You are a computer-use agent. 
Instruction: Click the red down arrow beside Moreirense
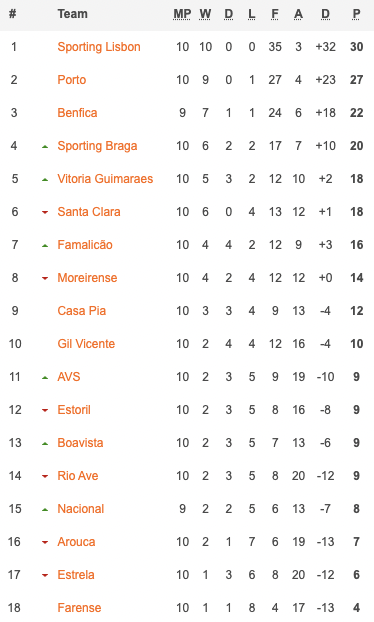pyautogui.click(x=45, y=278)
